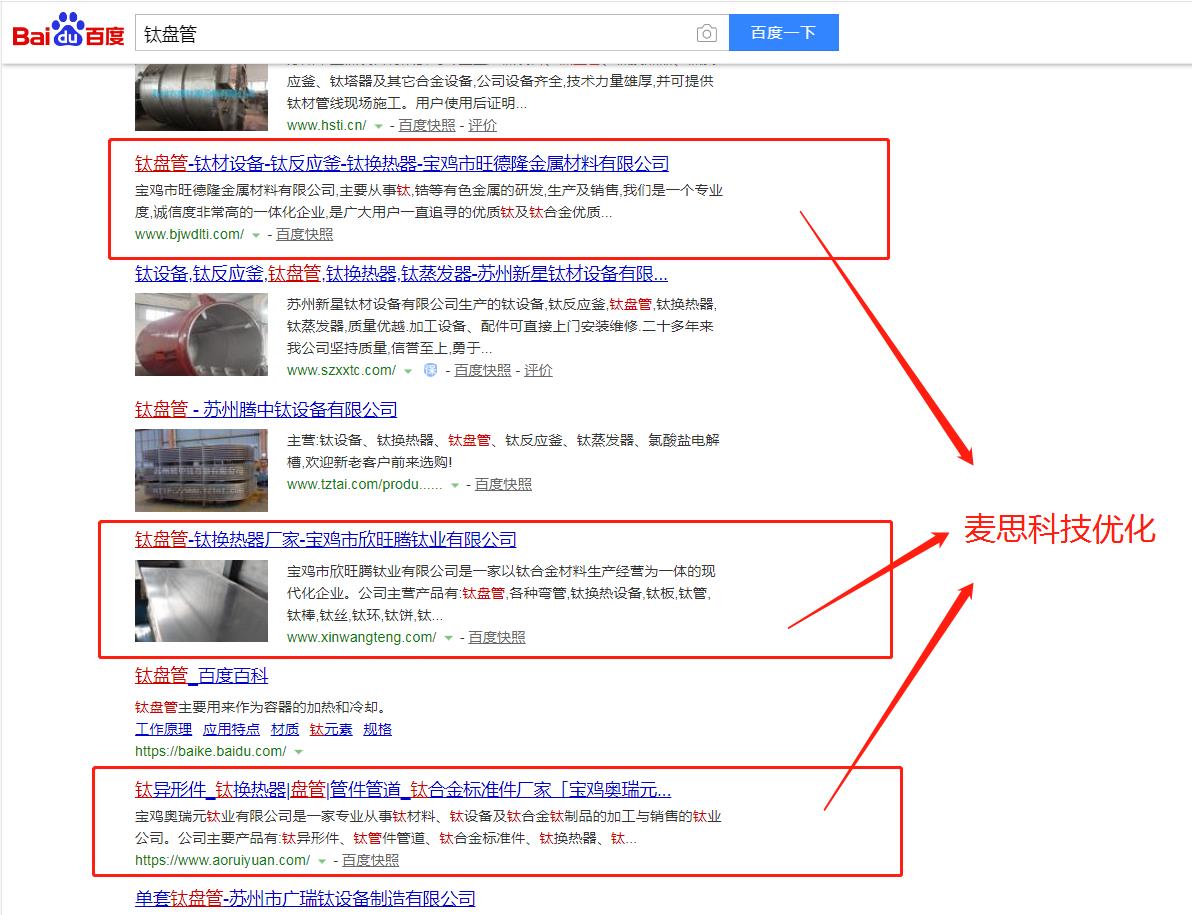The image size is (1192, 915).
Task: Open the 苏州新星钛材设备 result title
Action: tap(401, 274)
